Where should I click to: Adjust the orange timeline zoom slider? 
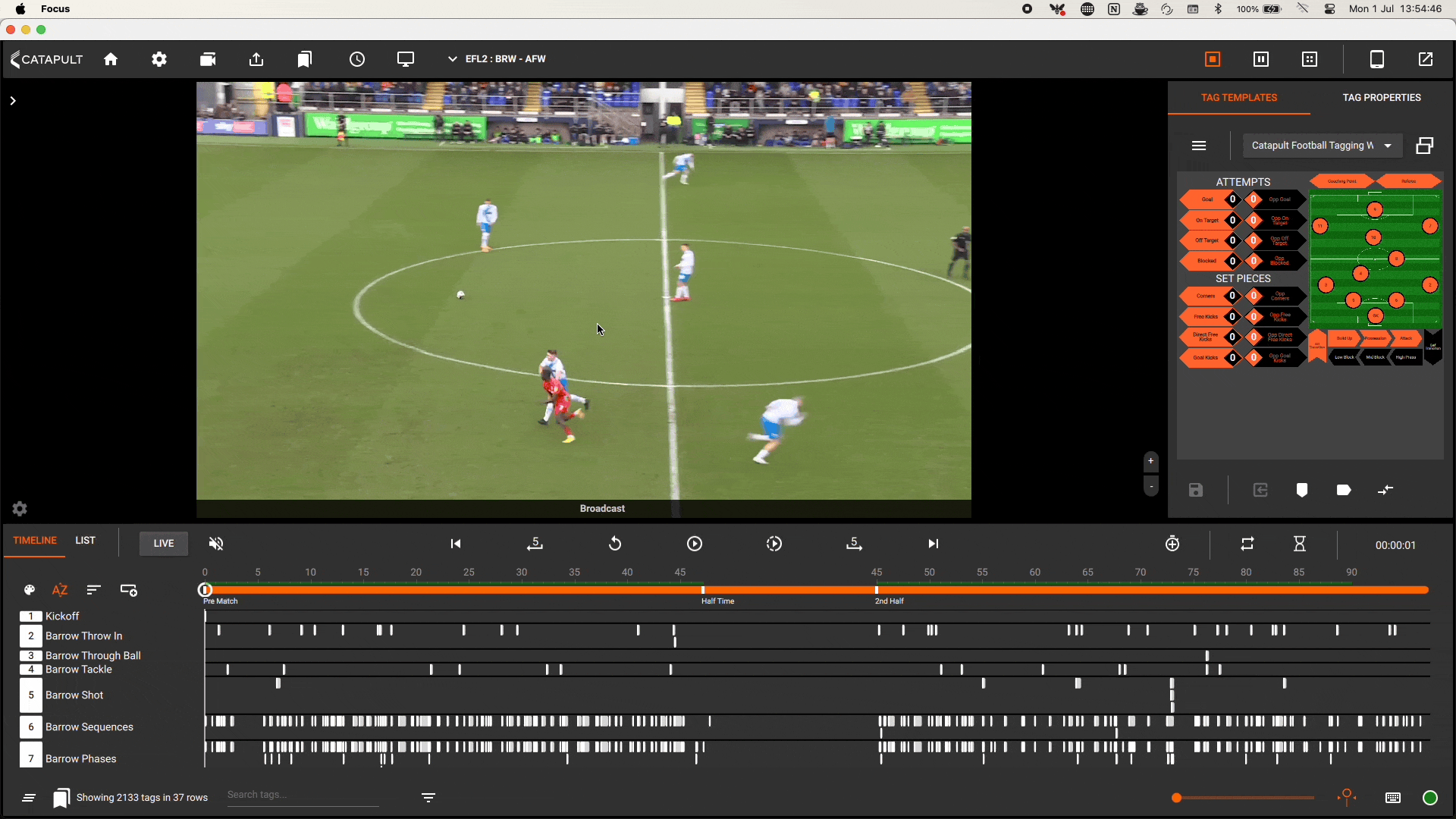point(1244,798)
